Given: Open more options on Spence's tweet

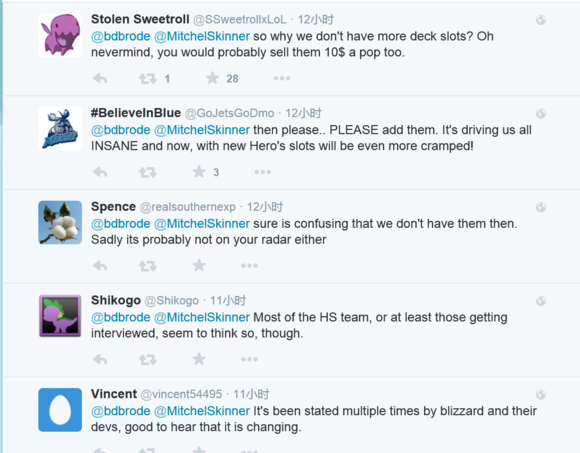Looking at the screenshot, I should [249, 265].
